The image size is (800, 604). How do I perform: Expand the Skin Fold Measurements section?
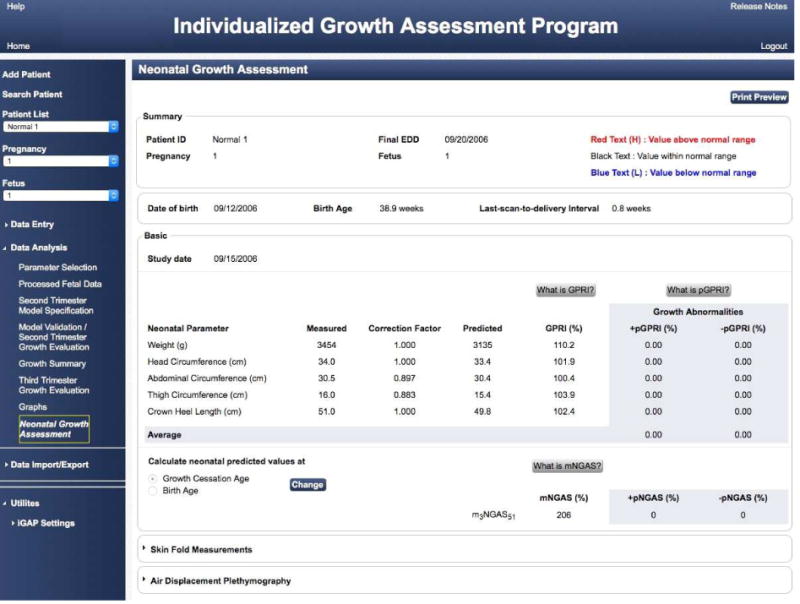coord(201,549)
